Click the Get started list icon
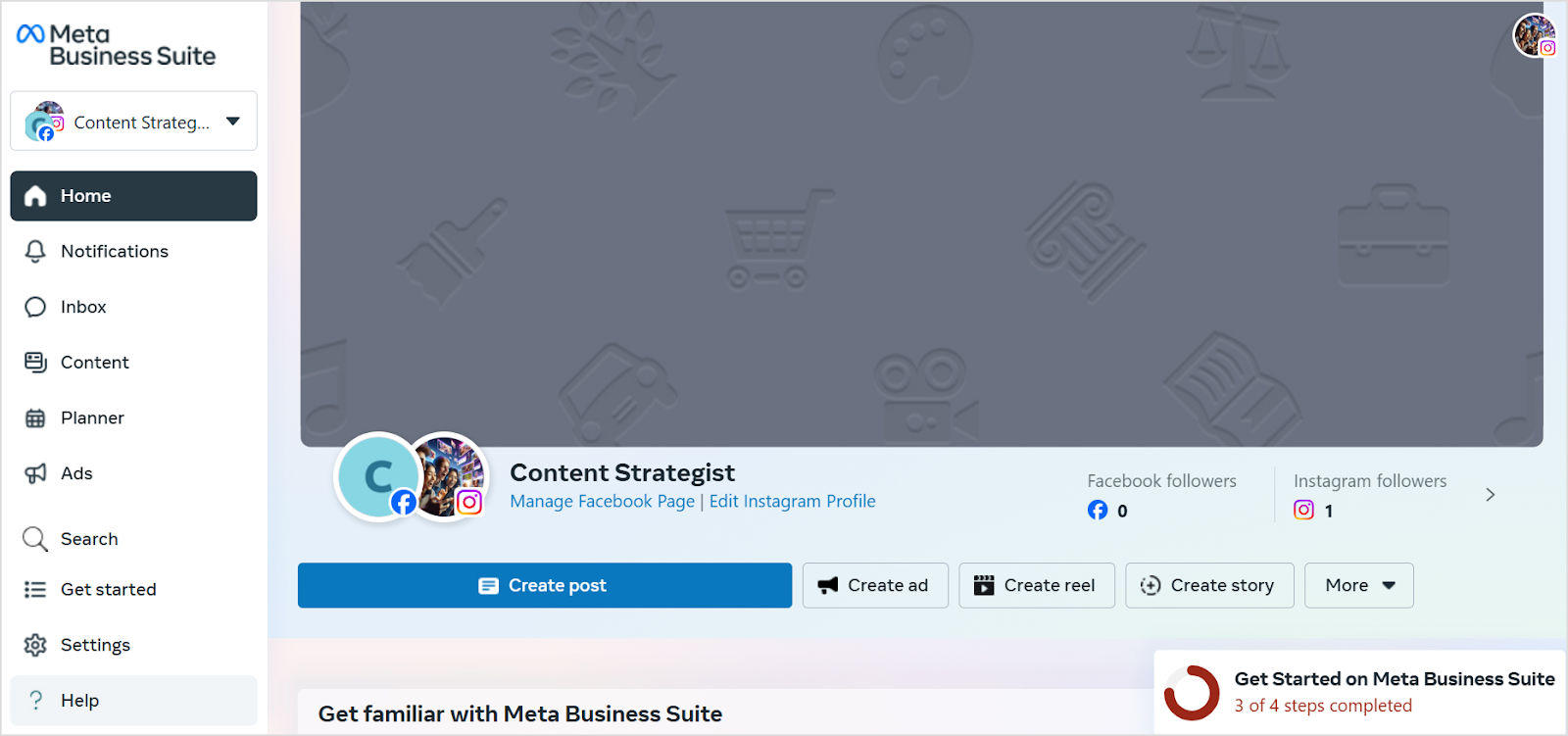The width and height of the screenshot is (1568, 736). [35, 589]
